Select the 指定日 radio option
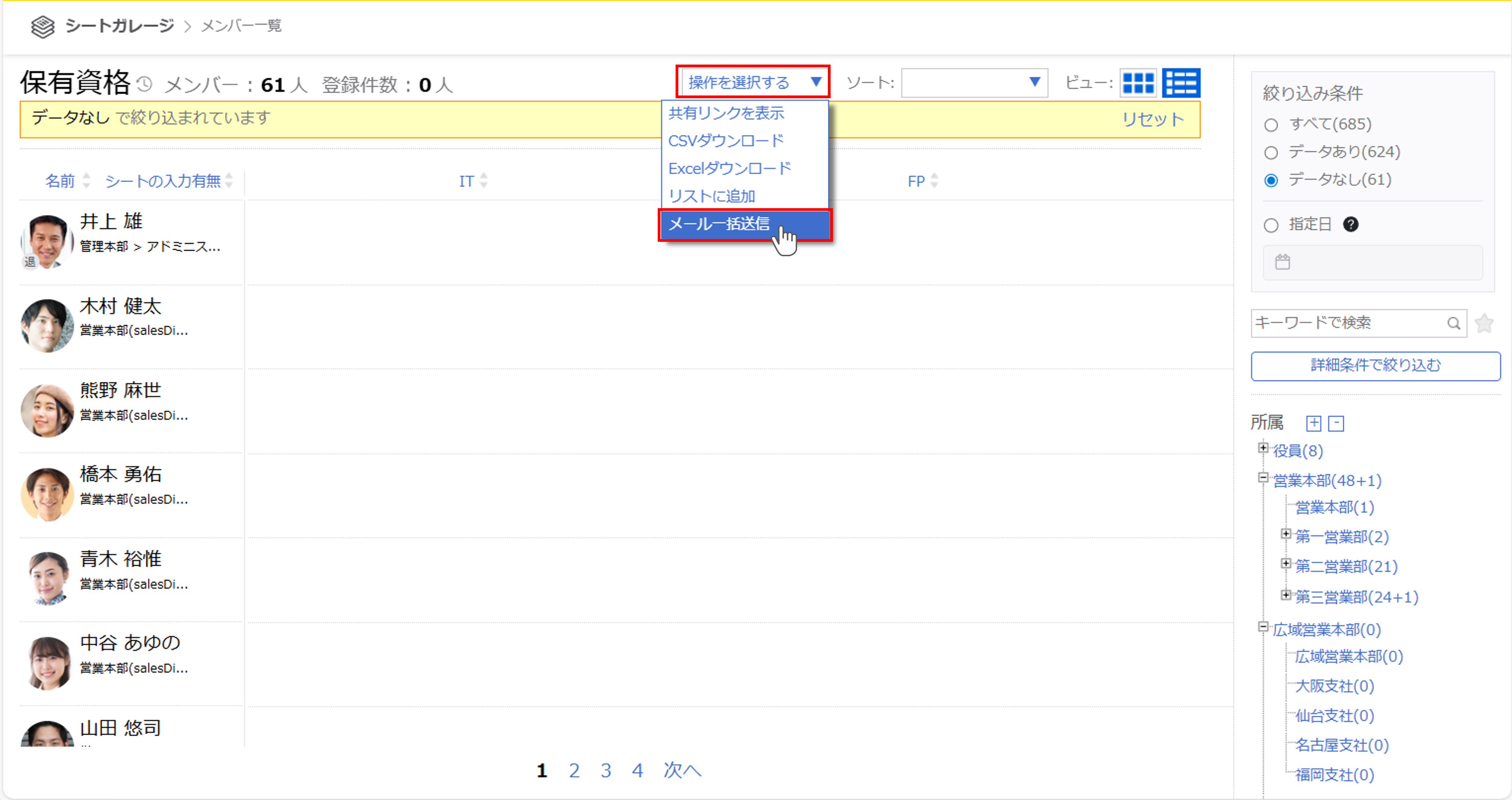Image resolution: width=1512 pixels, height=800 pixels. pyautogui.click(x=1271, y=225)
